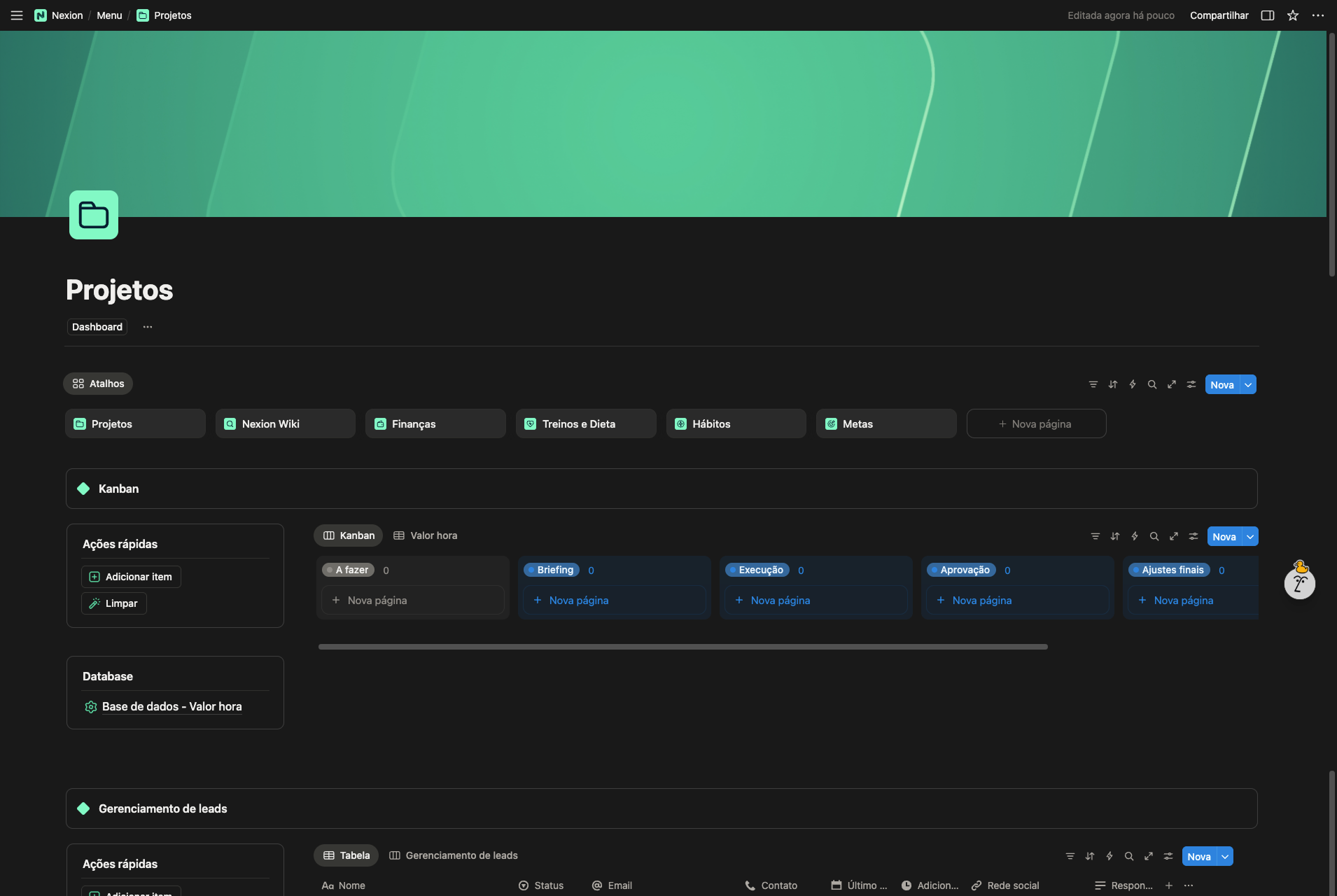Expand Kanban database to full page

[x=1174, y=536]
